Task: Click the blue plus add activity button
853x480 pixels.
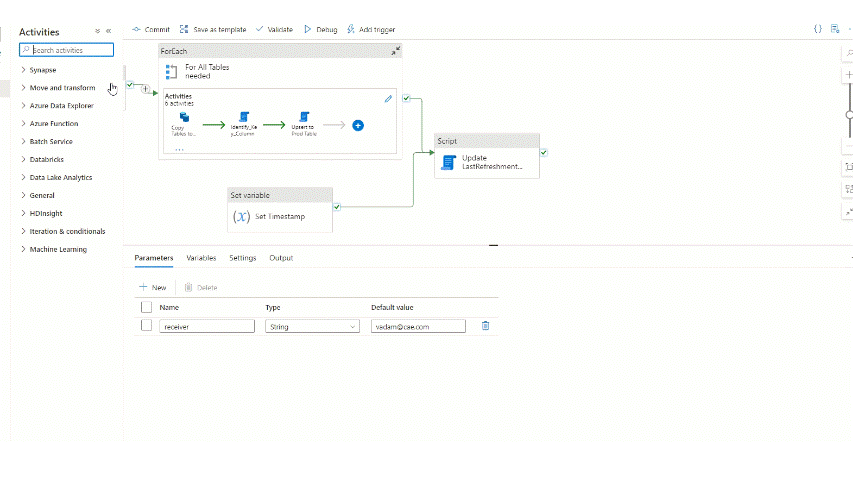Action: [x=357, y=125]
